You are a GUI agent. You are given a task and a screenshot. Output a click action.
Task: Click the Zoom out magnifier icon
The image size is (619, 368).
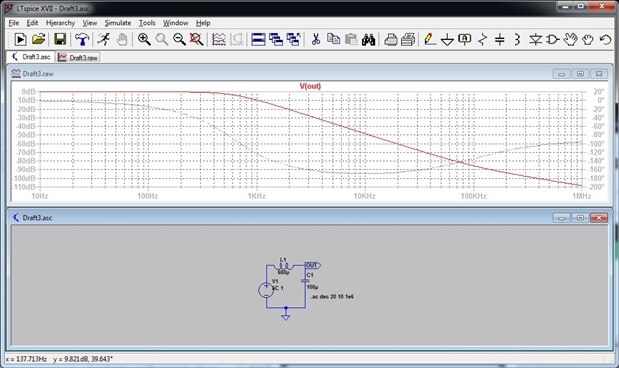179,39
